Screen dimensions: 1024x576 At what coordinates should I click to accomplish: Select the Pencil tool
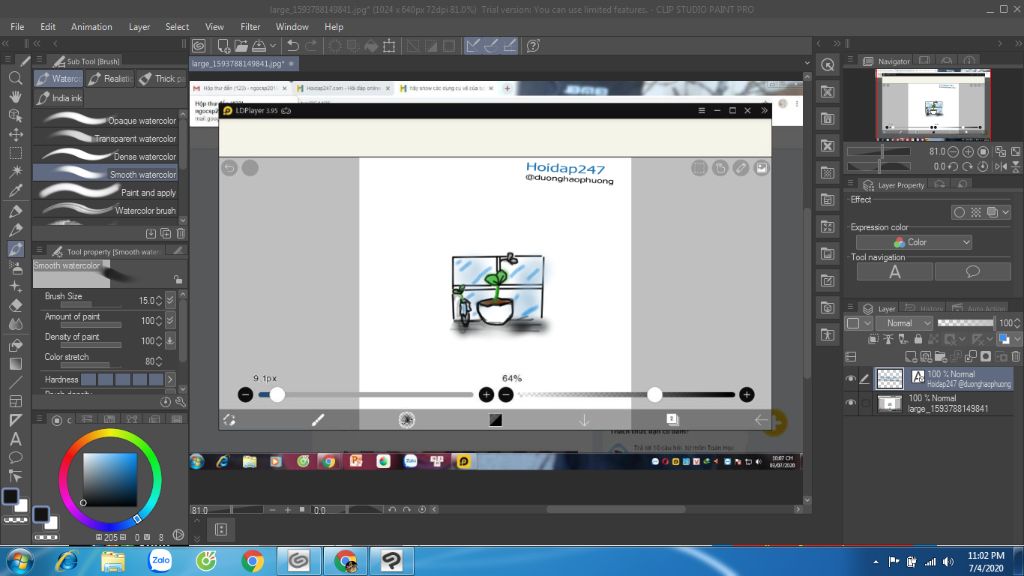15,230
